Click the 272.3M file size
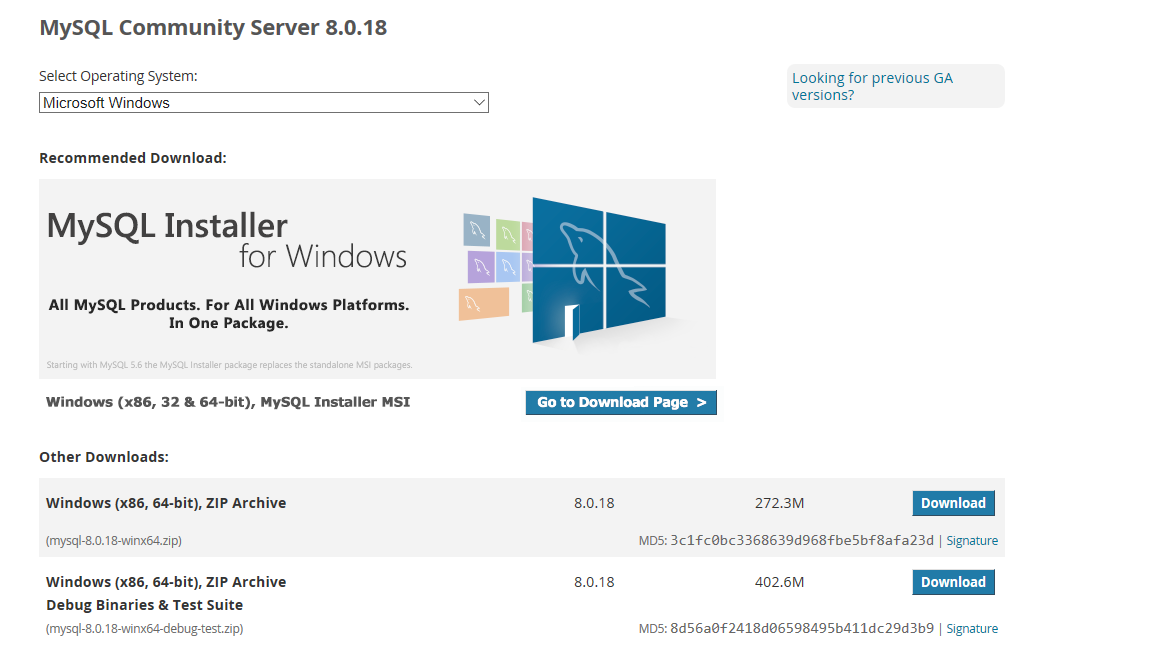The image size is (1172, 659). pos(780,503)
